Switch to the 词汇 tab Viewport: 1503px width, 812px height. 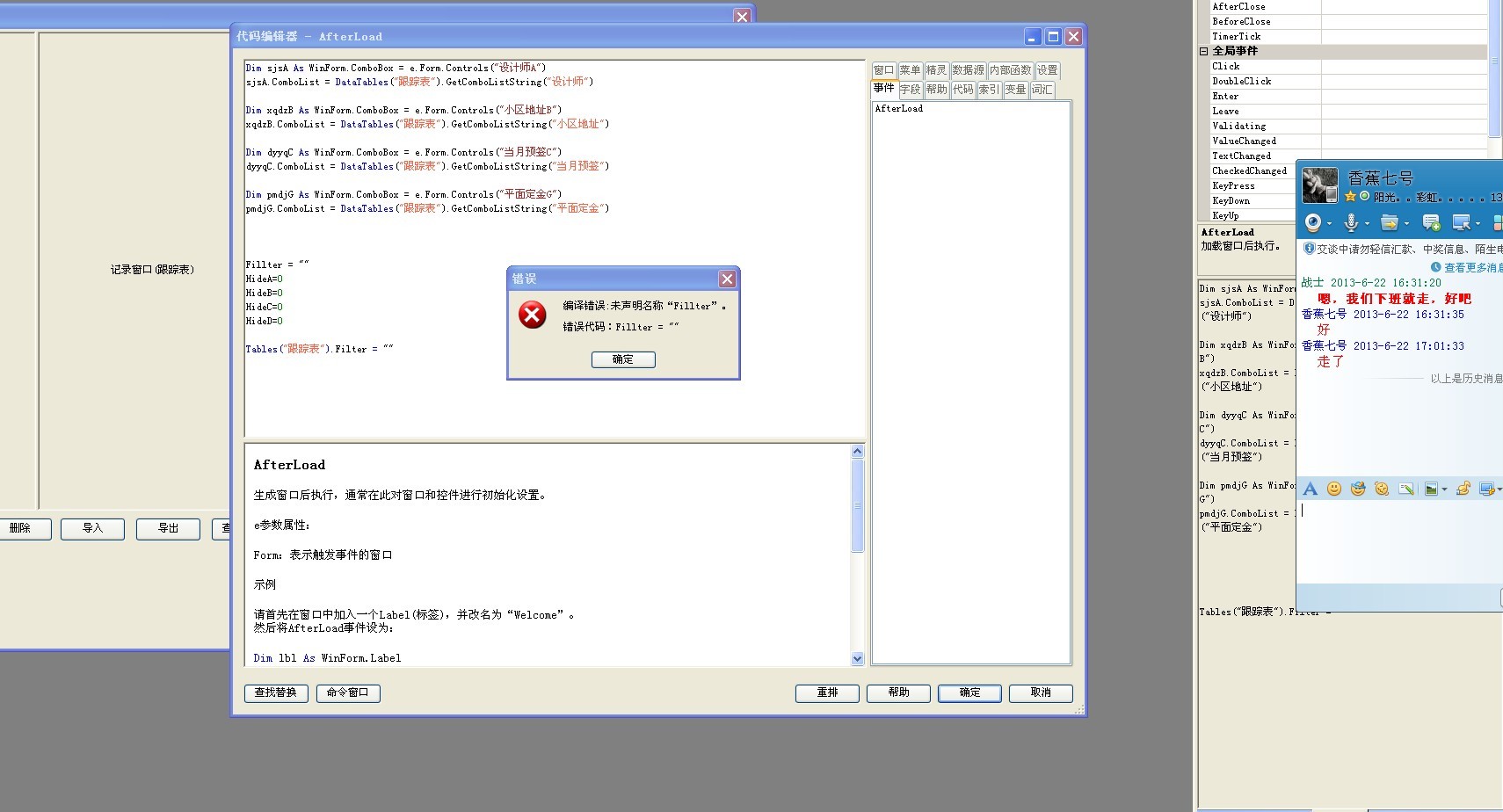pos(1042,90)
